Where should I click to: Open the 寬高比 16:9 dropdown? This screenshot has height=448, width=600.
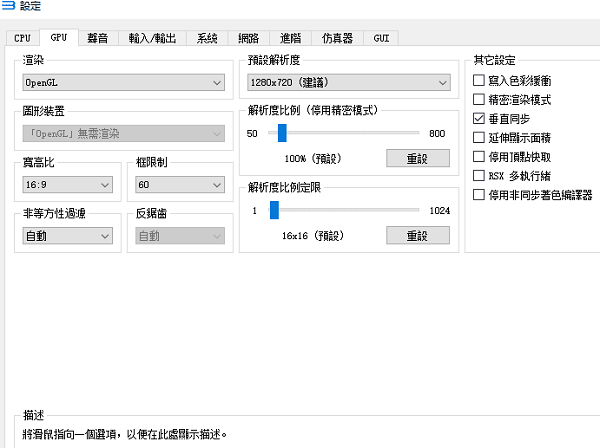[x=67, y=185]
